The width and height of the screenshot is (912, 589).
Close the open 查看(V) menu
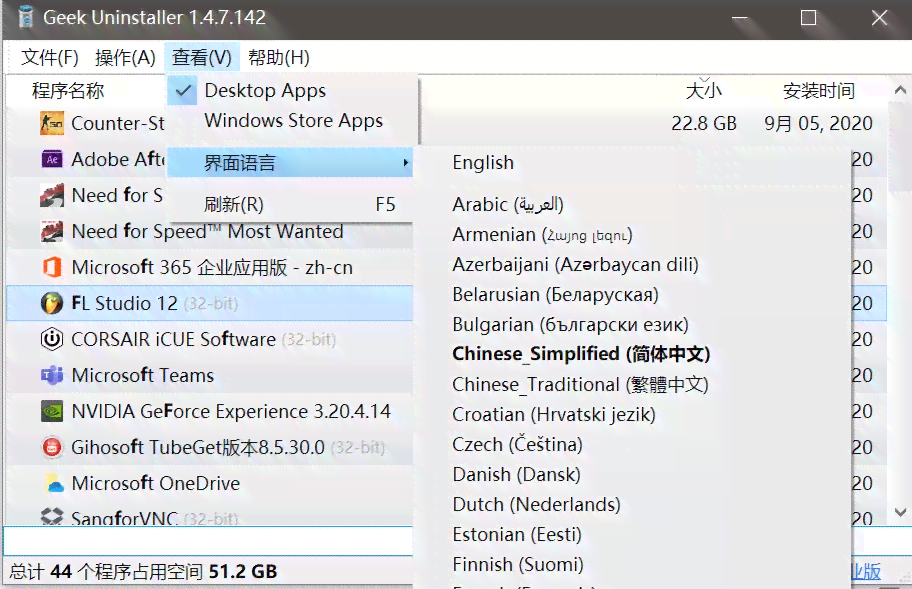coord(202,58)
